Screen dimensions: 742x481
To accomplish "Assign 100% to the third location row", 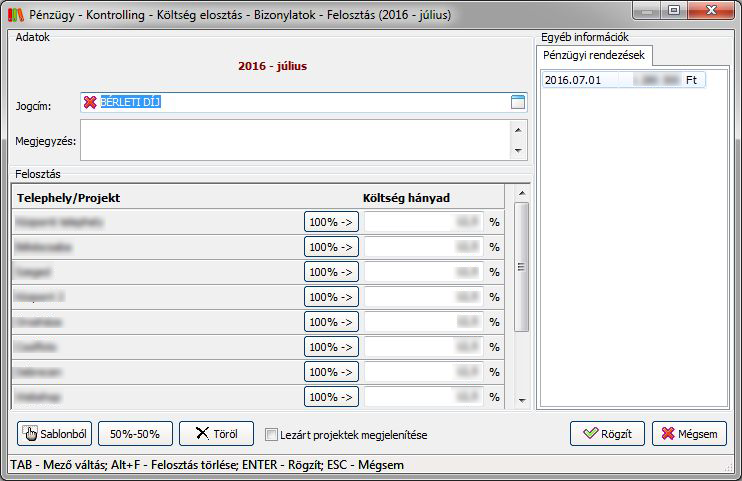I will click(x=331, y=272).
